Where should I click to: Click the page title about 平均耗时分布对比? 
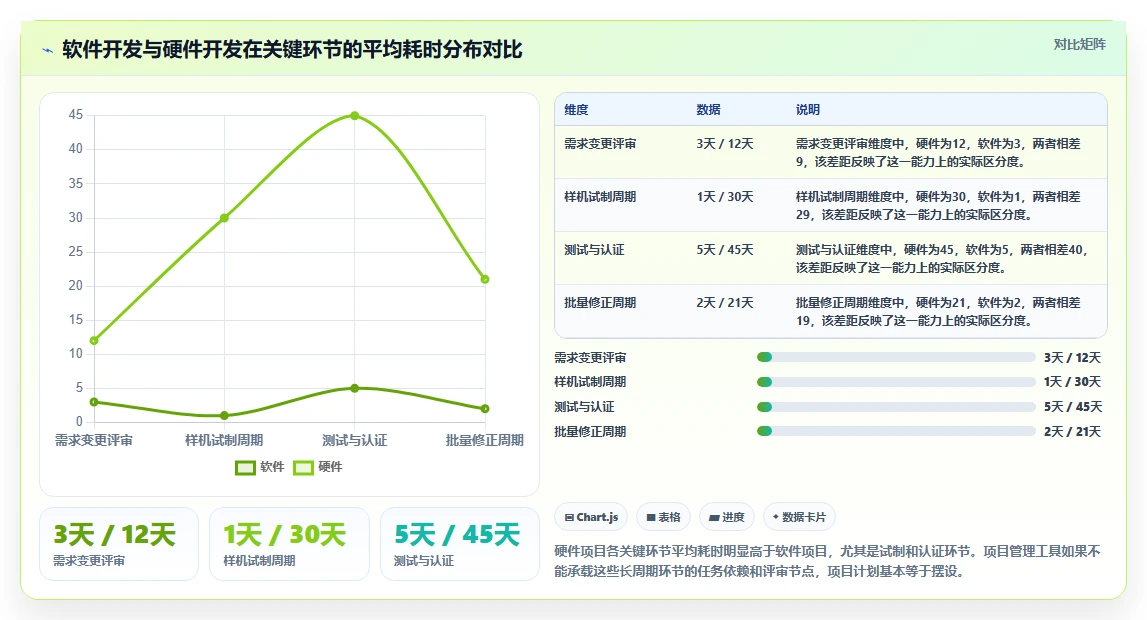(x=292, y=50)
